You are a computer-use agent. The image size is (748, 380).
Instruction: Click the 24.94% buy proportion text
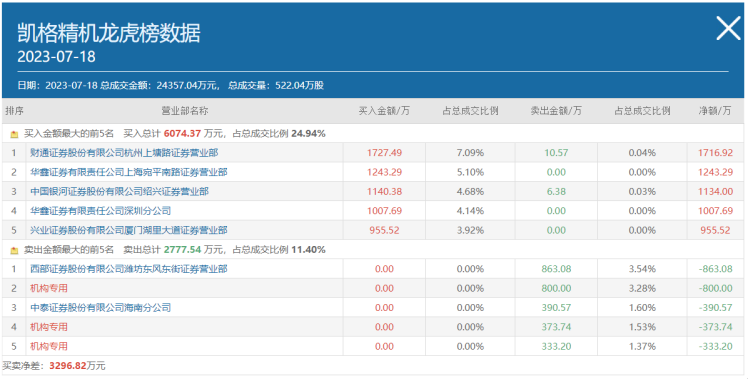[308, 134]
